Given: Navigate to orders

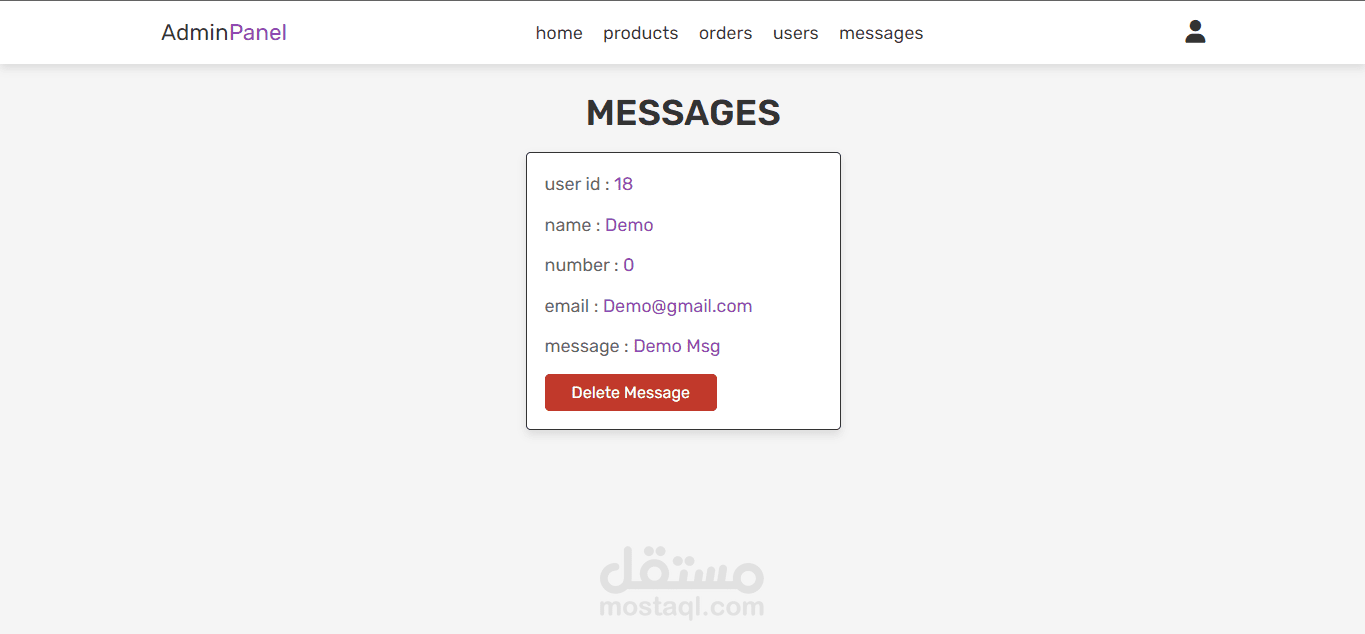Looking at the screenshot, I should click(x=725, y=33).
